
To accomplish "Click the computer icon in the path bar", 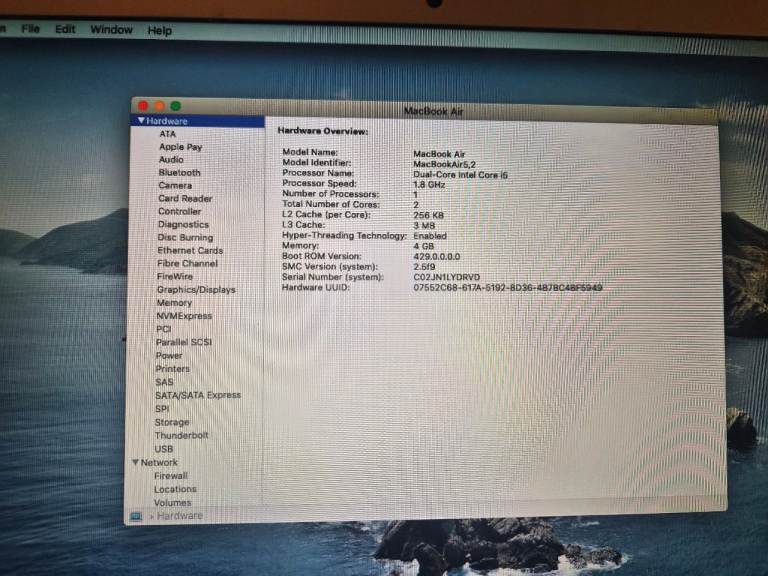I will tap(136, 516).
